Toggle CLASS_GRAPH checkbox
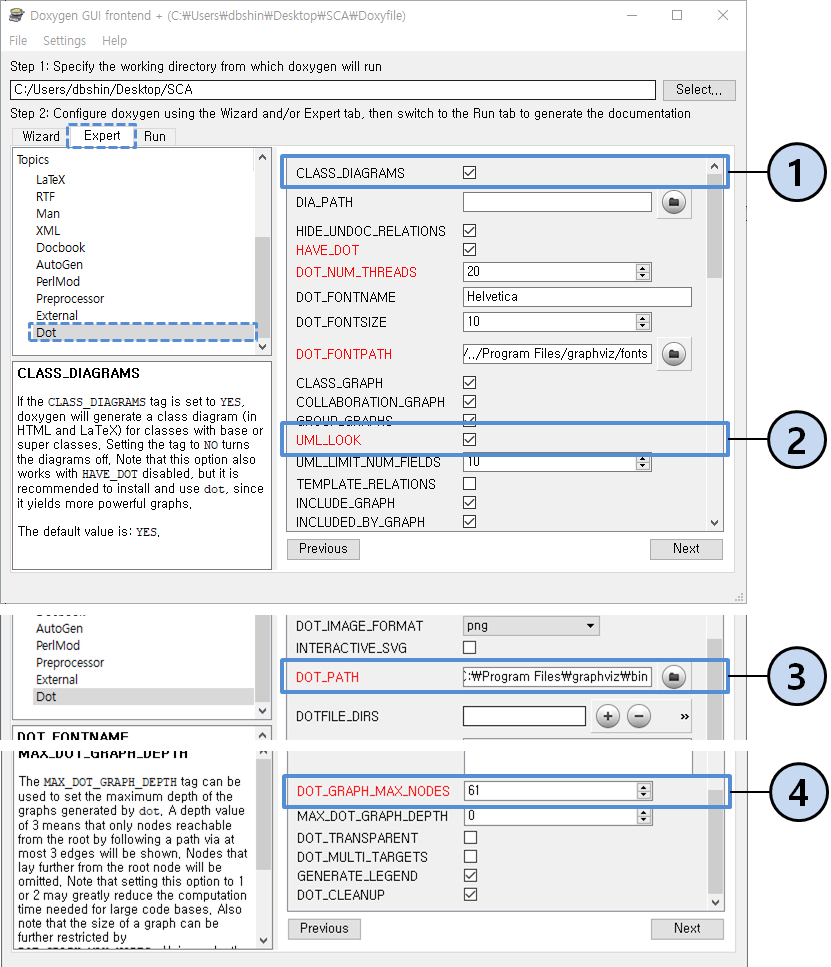 (469, 383)
